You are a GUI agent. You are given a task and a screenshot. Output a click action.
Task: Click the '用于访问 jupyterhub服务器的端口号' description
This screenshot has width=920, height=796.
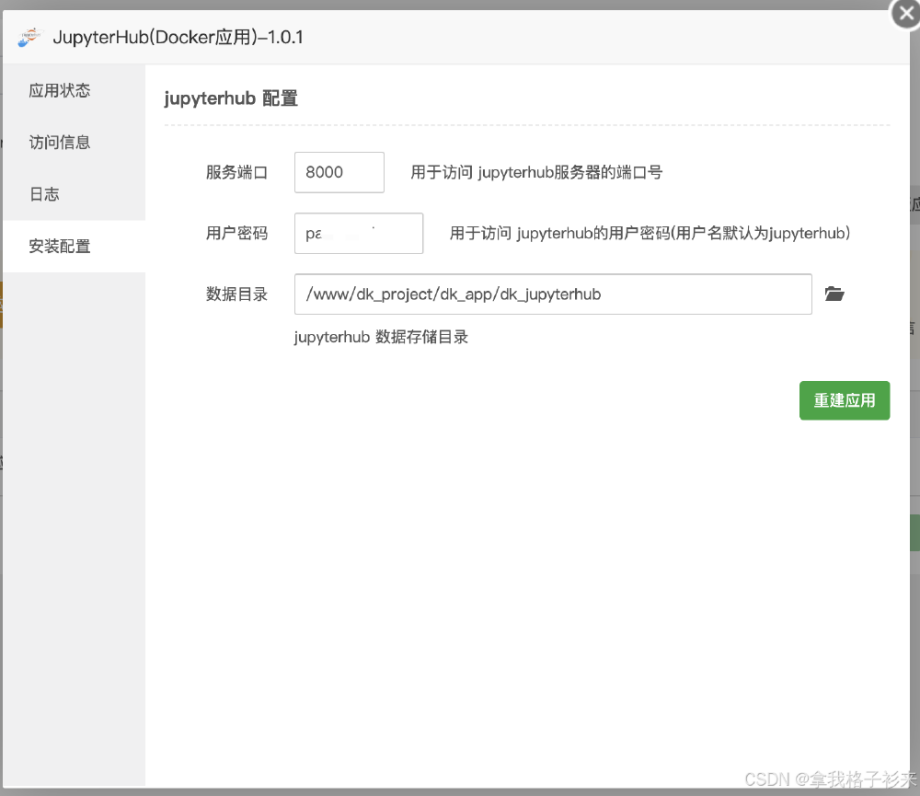coord(536,172)
